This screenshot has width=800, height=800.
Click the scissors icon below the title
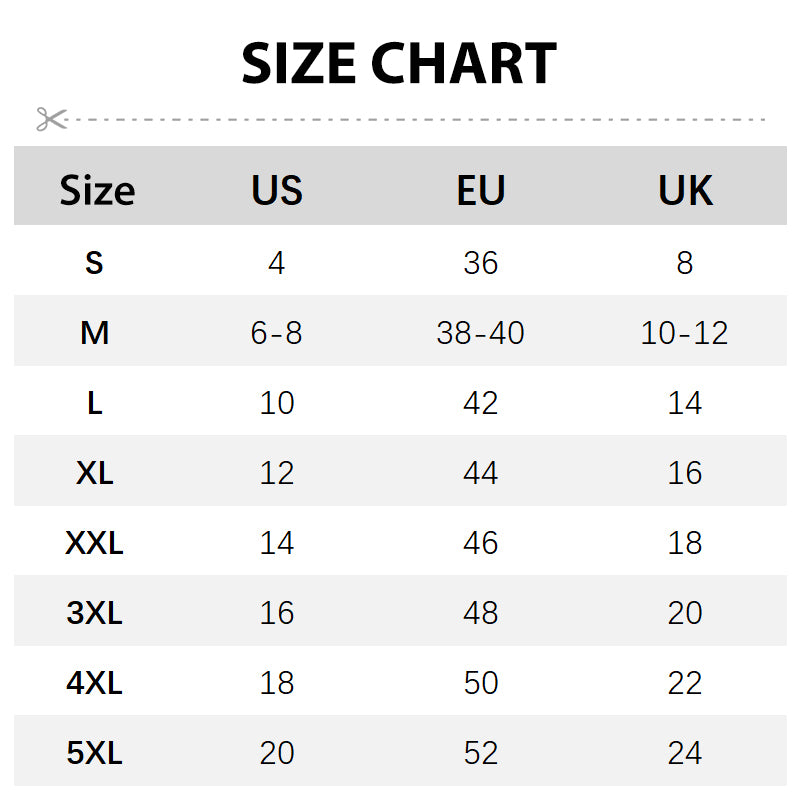click(x=51, y=119)
